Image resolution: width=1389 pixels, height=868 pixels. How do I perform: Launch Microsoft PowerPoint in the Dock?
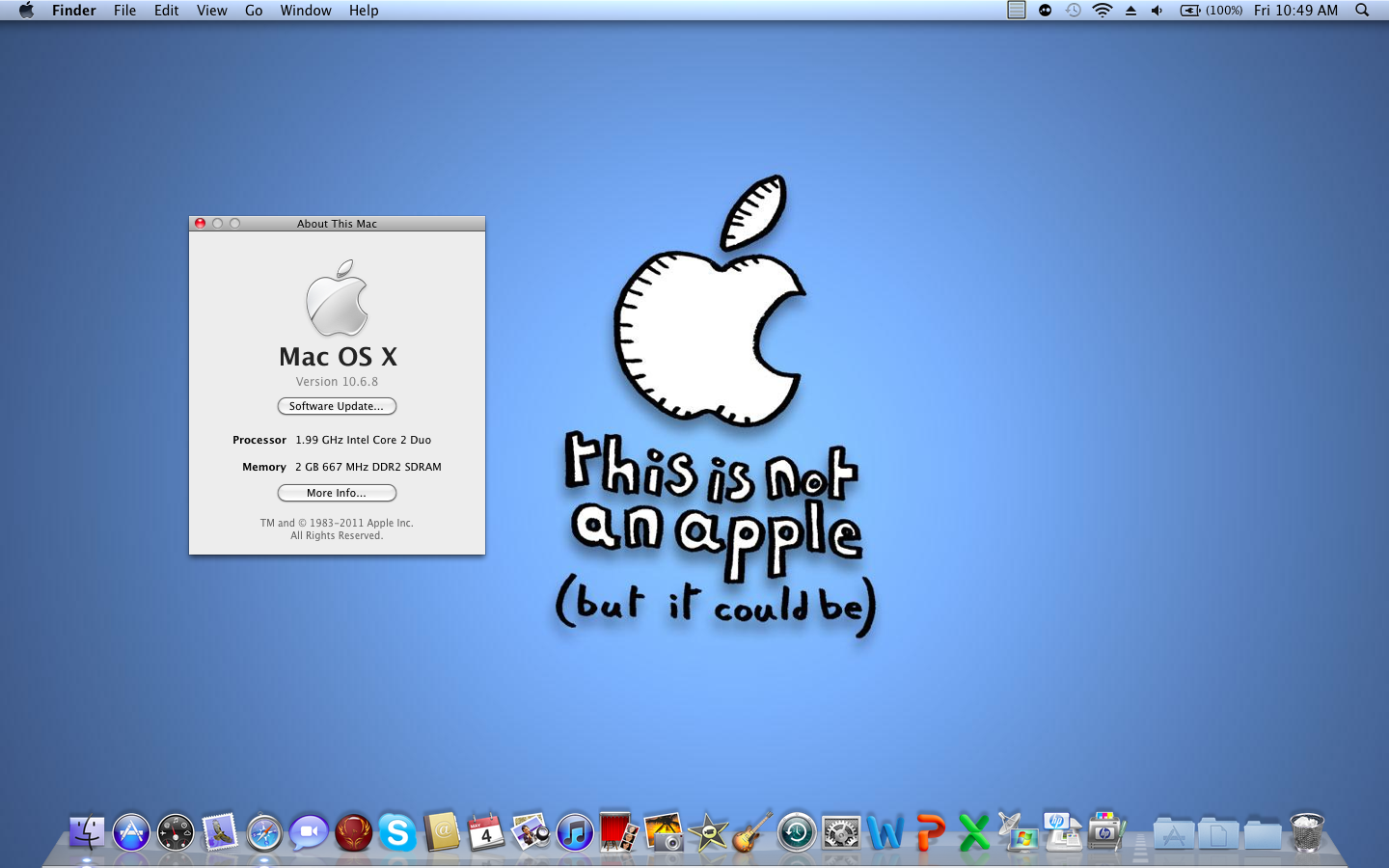(x=930, y=832)
